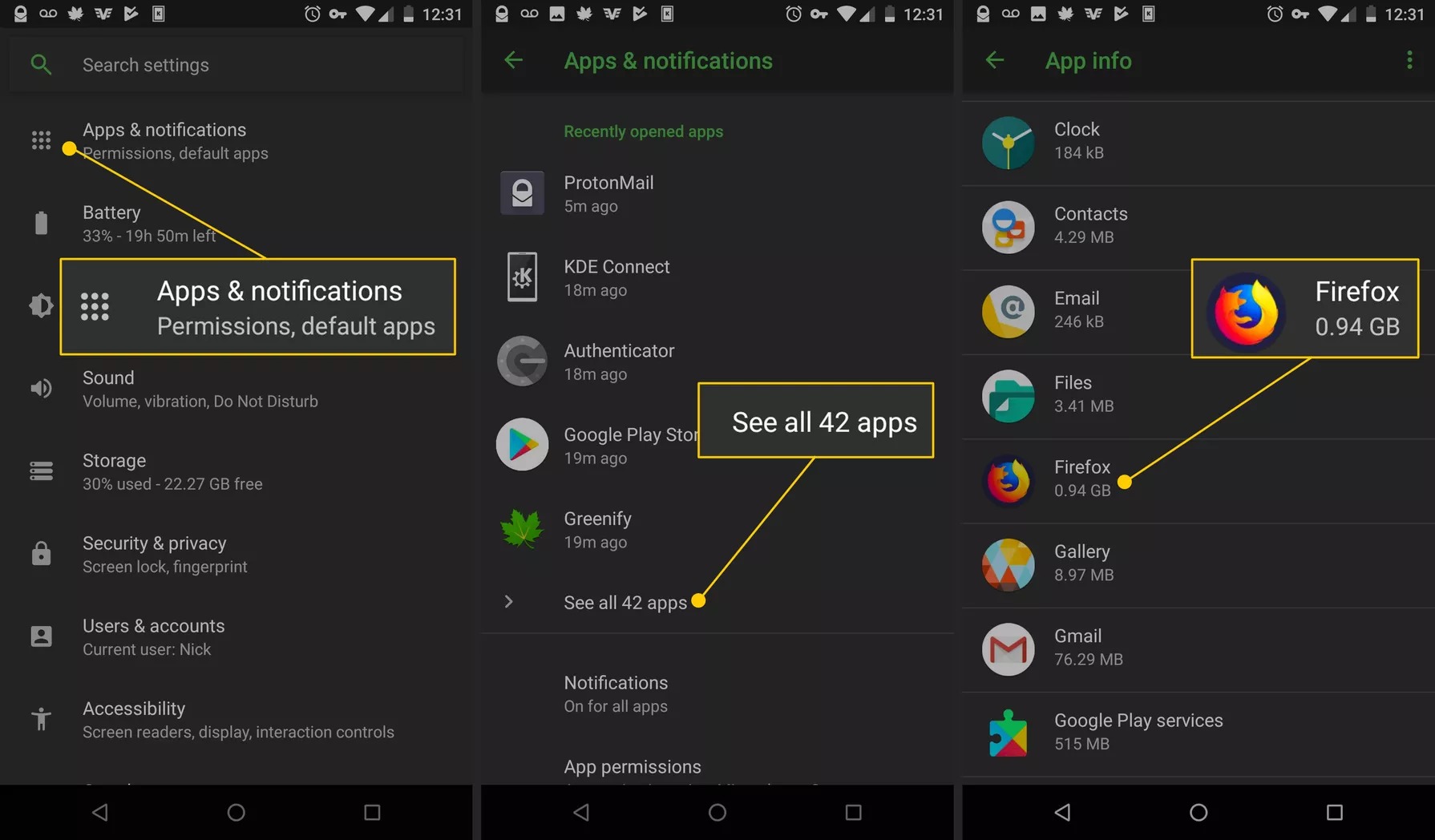Open Notifications On for all apps
This screenshot has height=840, width=1435.
point(616,693)
